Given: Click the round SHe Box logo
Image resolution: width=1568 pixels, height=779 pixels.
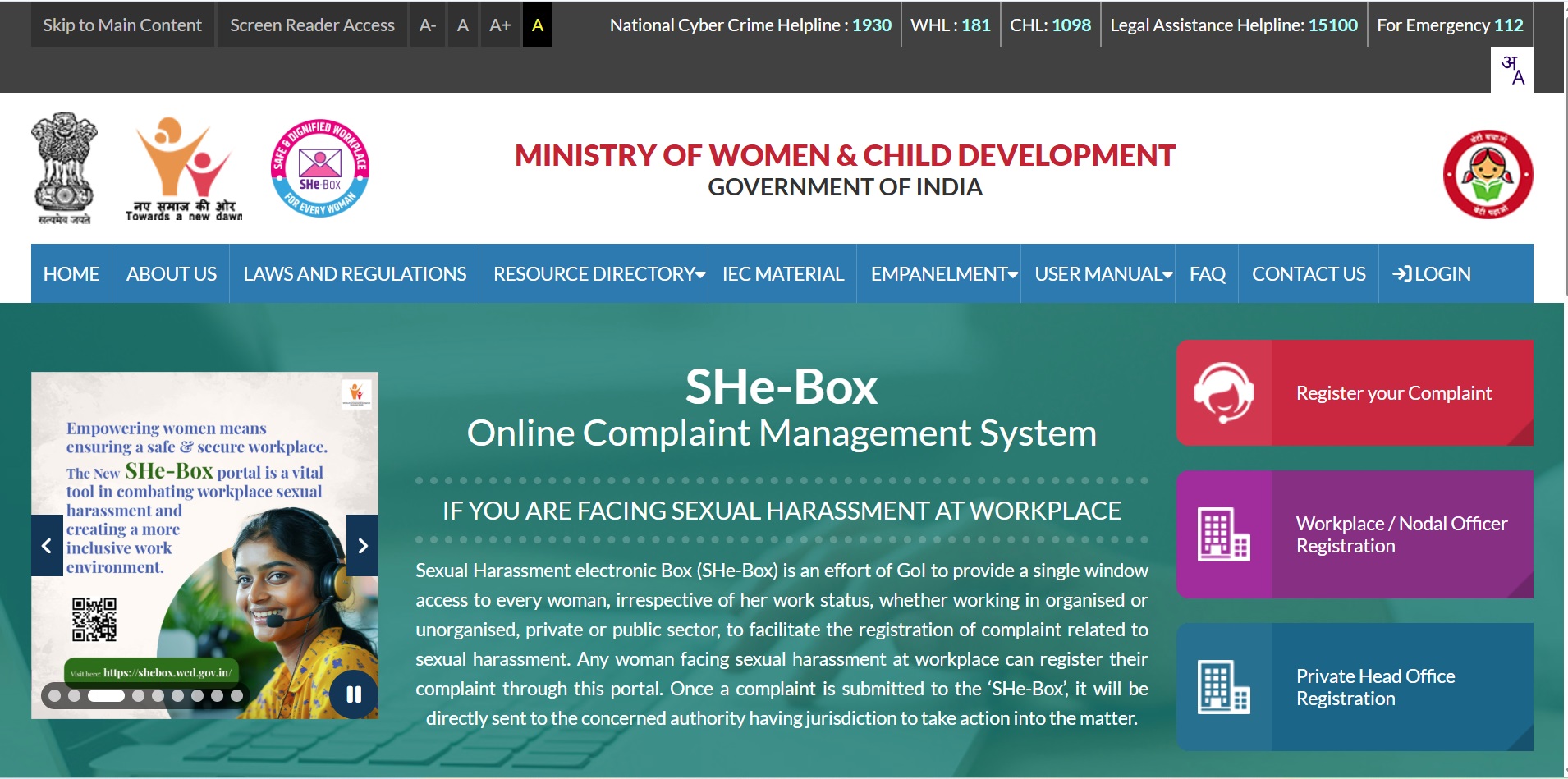Looking at the screenshot, I should pos(320,168).
